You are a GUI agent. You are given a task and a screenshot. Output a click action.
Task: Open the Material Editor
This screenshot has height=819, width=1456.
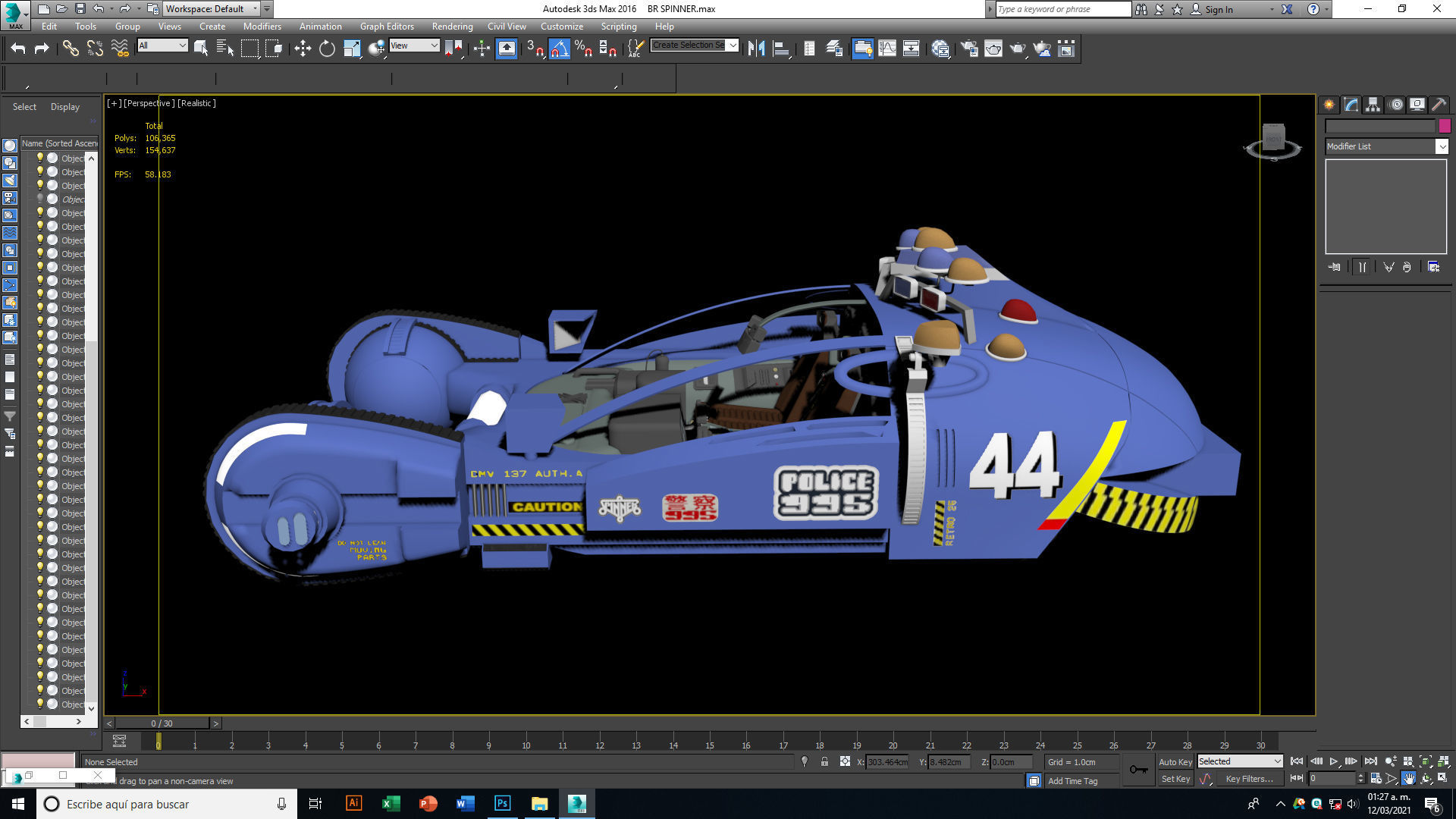pyautogui.click(x=940, y=49)
